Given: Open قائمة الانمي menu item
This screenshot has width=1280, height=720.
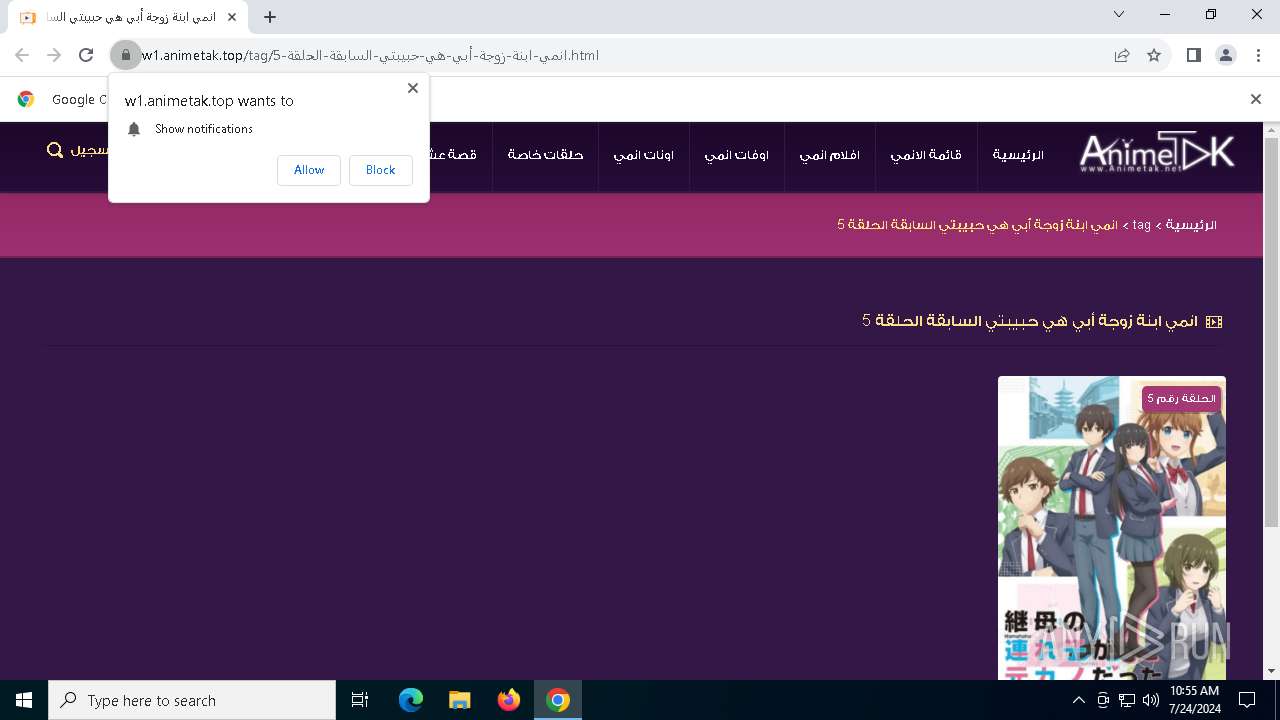Looking at the screenshot, I should tap(926, 155).
